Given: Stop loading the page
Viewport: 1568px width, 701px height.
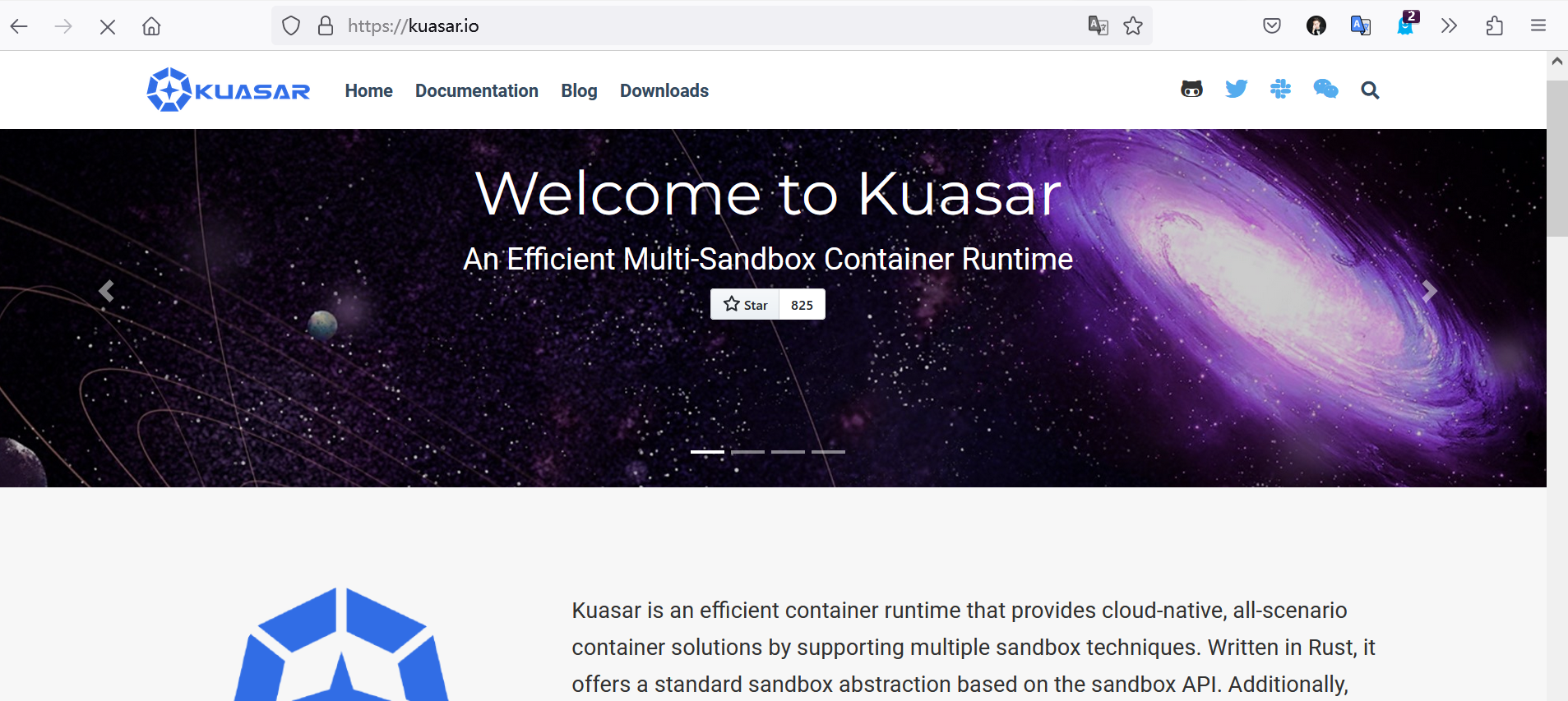Looking at the screenshot, I should point(108,26).
